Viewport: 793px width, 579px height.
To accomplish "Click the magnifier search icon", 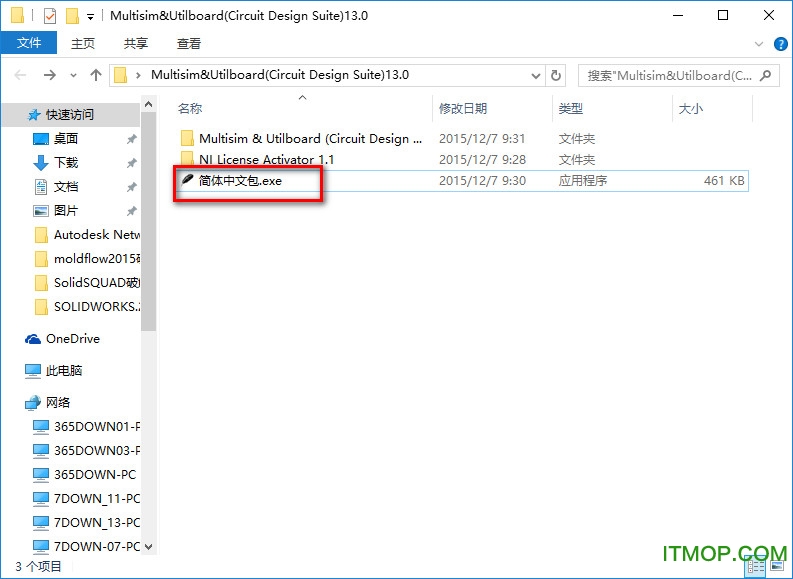I will pyautogui.click(x=766, y=76).
